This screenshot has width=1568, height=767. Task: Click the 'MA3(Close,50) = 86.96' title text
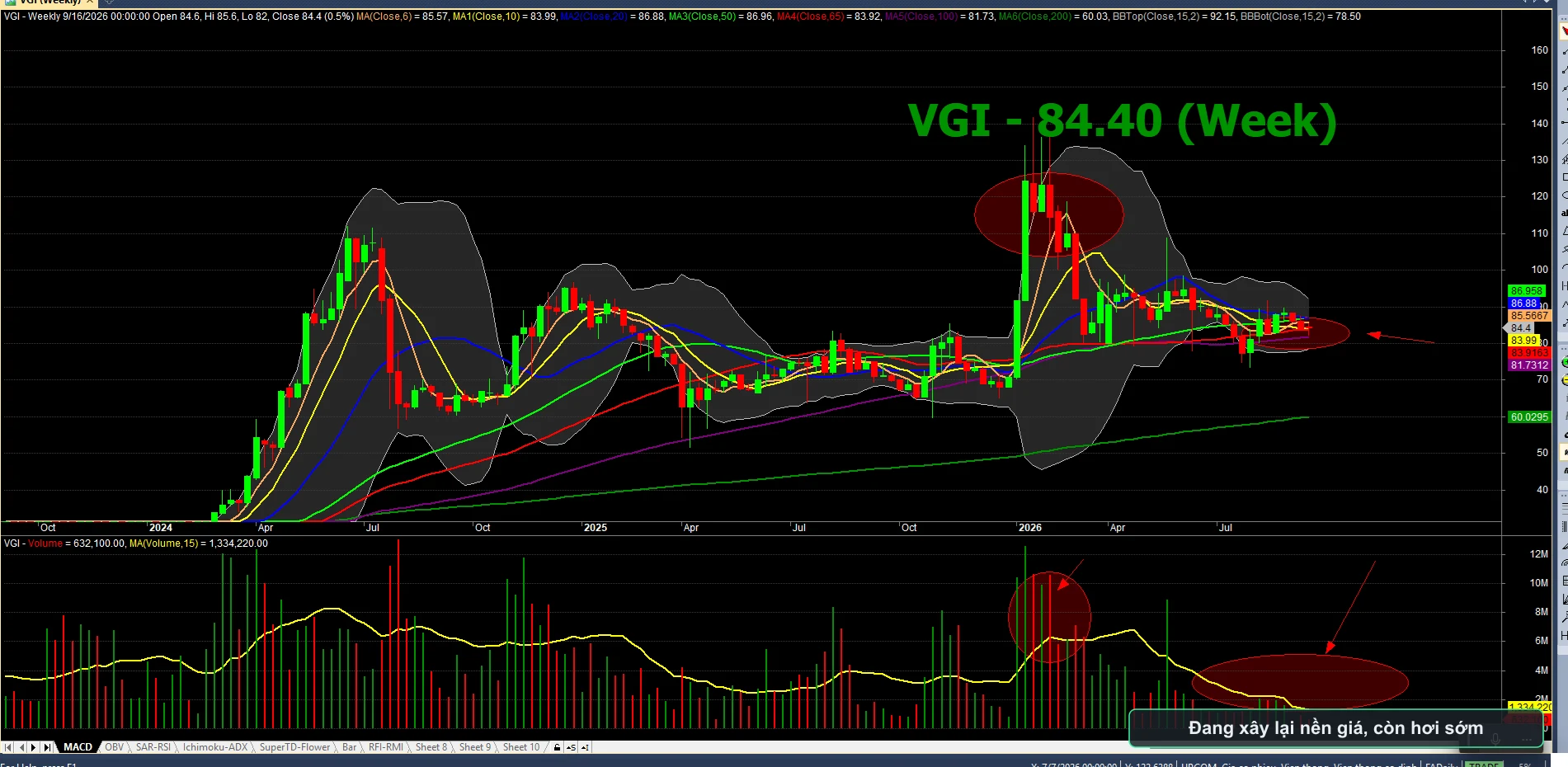coord(721,16)
